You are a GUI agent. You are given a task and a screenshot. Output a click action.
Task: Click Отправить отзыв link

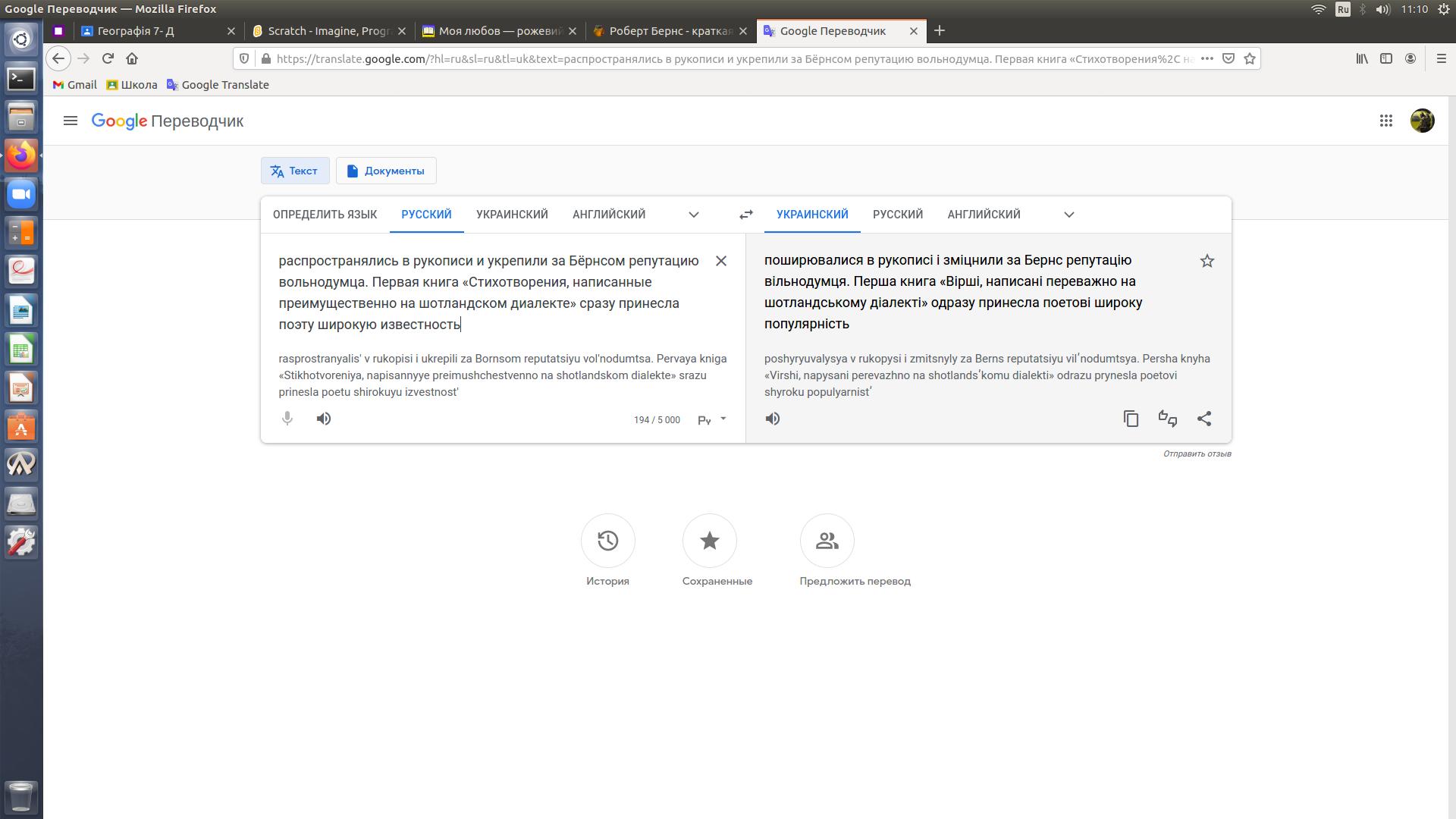[1197, 453]
